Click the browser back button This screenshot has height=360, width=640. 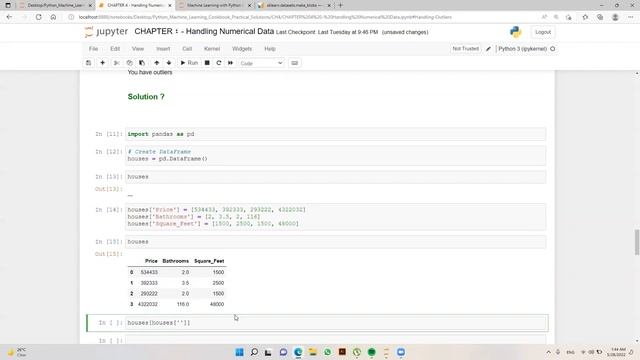coord(9,17)
